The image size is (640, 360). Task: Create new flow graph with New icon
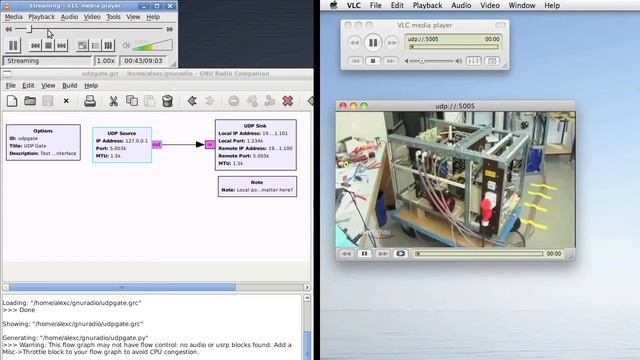tap(12, 101)
